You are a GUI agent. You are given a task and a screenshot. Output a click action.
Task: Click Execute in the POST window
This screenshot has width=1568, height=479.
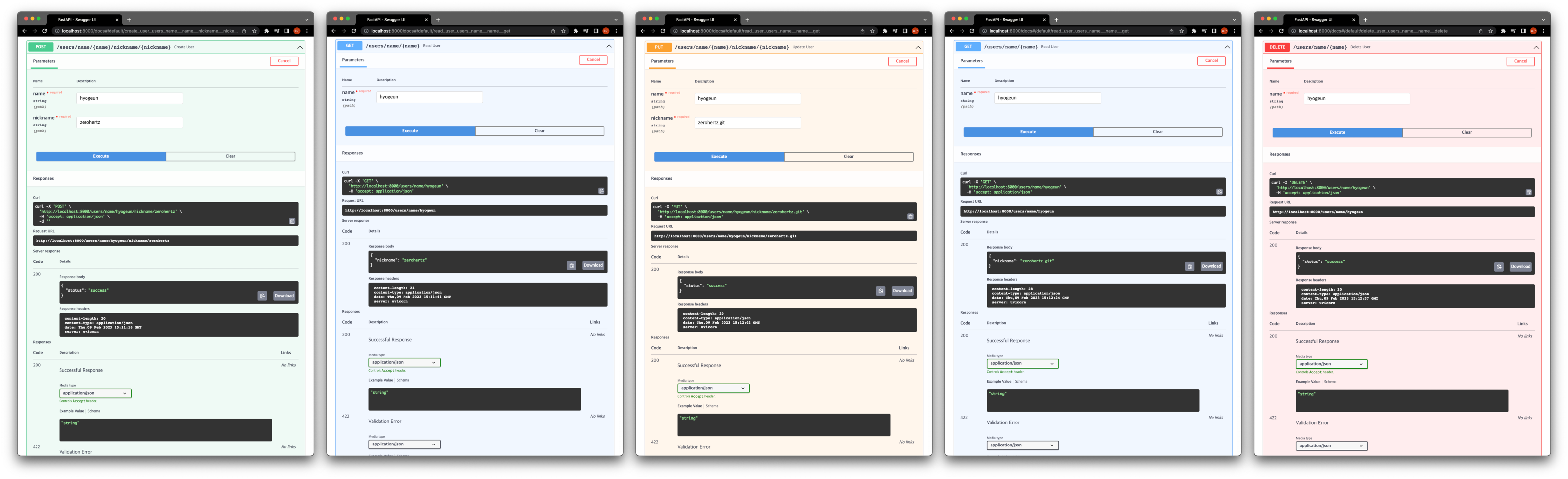[x=101, y=157]
